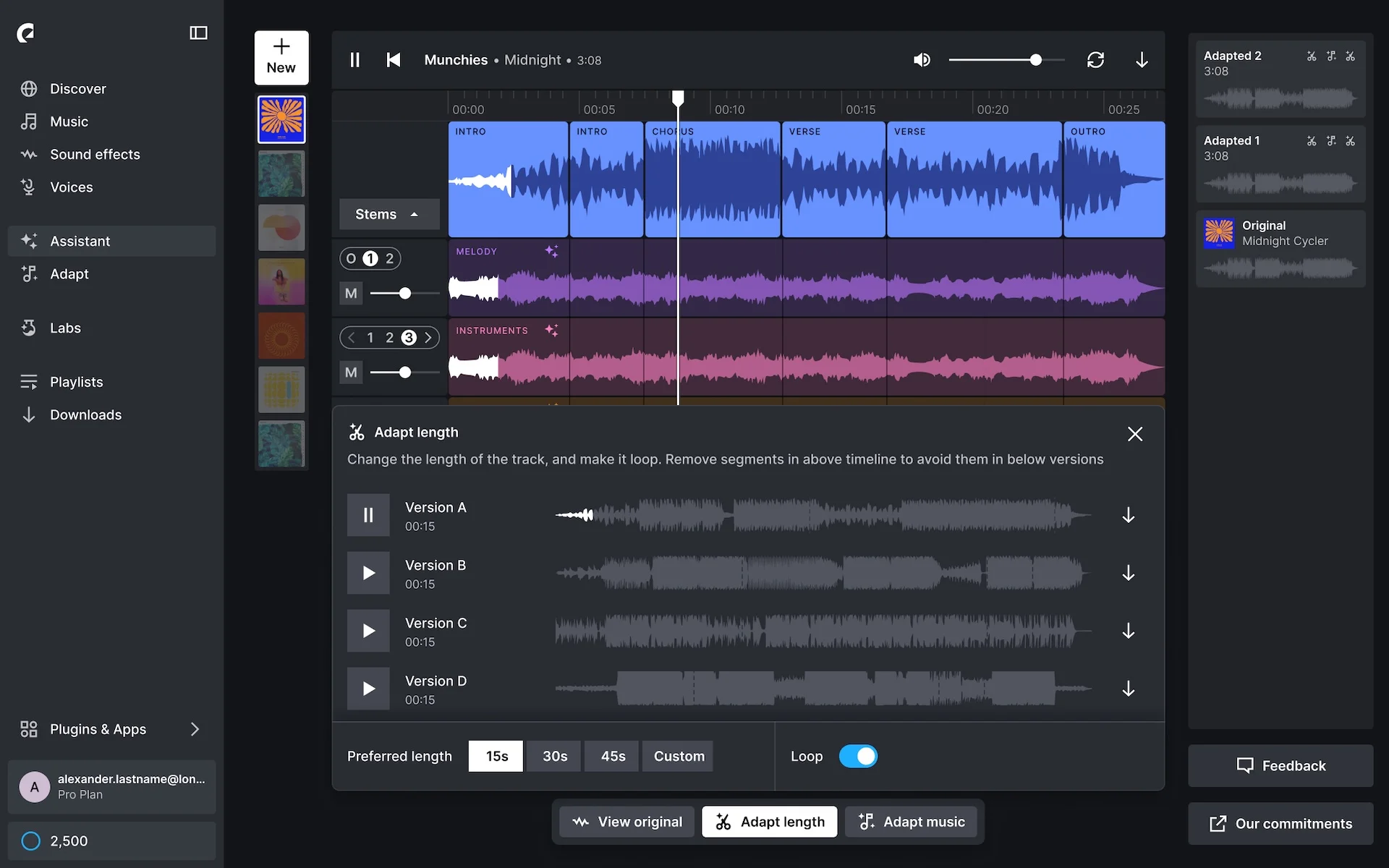Click the adapt music icon on Adapted 1

[x=1332, y=141]
